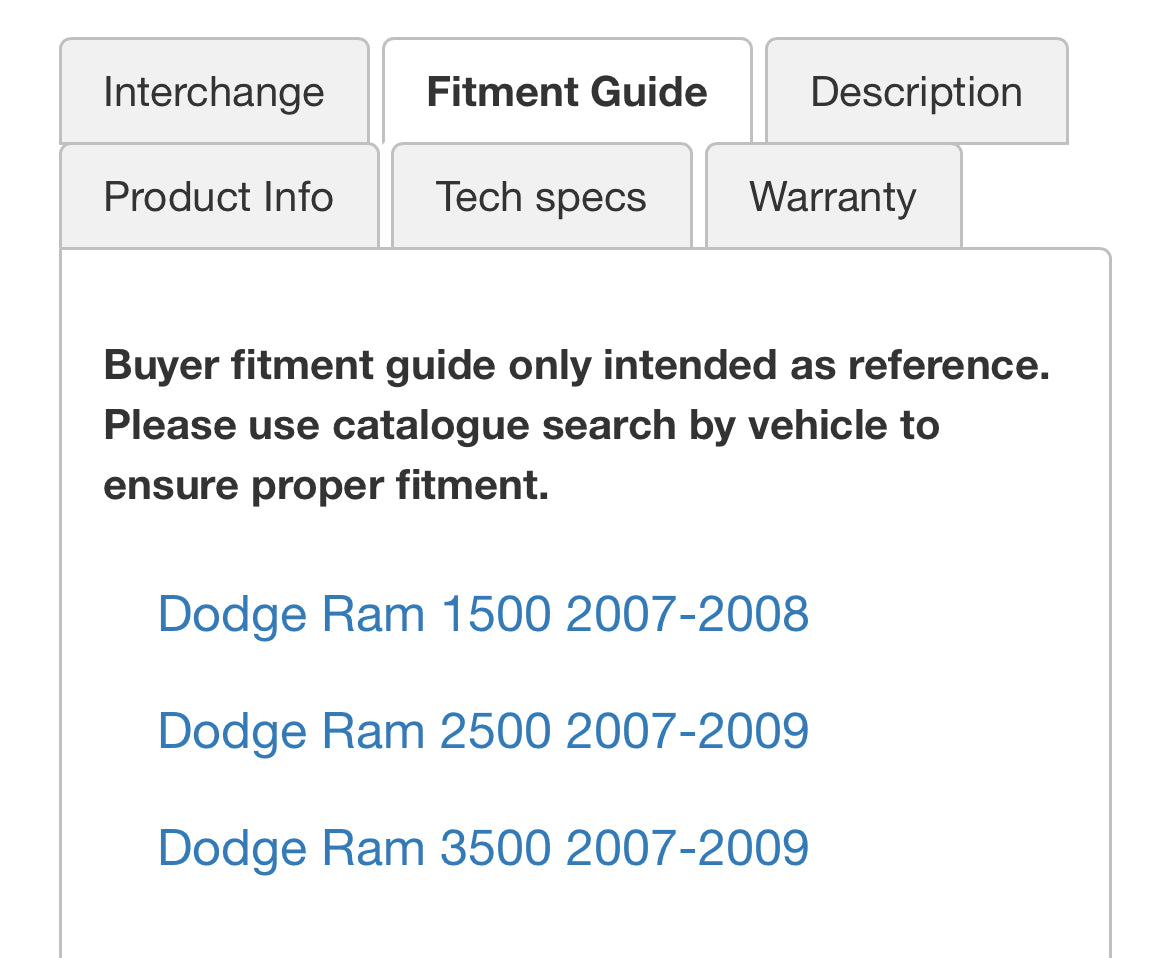Click the Dodge Ram 3500 2007-2009 link
This screenshot has width=1170, height=958.
coord(483,847)
